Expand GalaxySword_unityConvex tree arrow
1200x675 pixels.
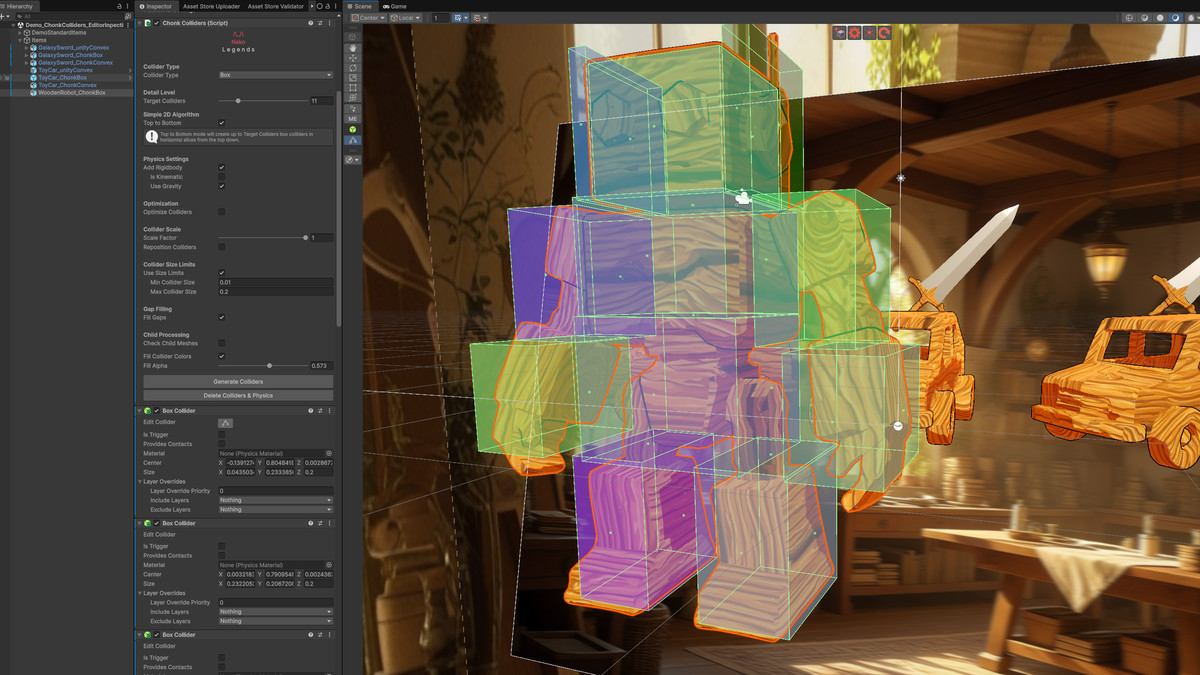click(x=27, y=47)
